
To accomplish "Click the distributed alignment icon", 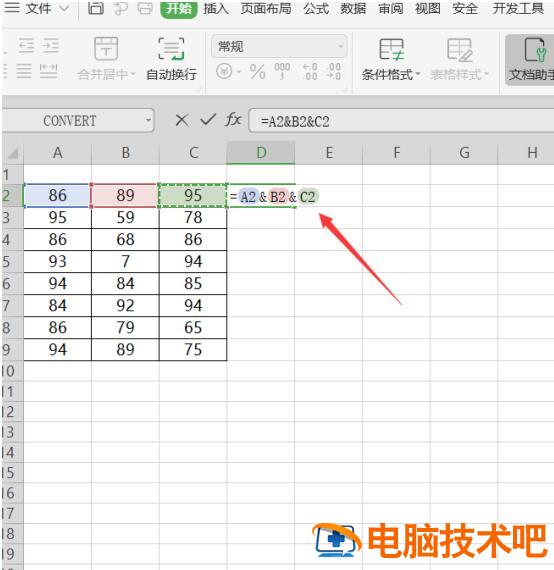I will tap(48, 71).
